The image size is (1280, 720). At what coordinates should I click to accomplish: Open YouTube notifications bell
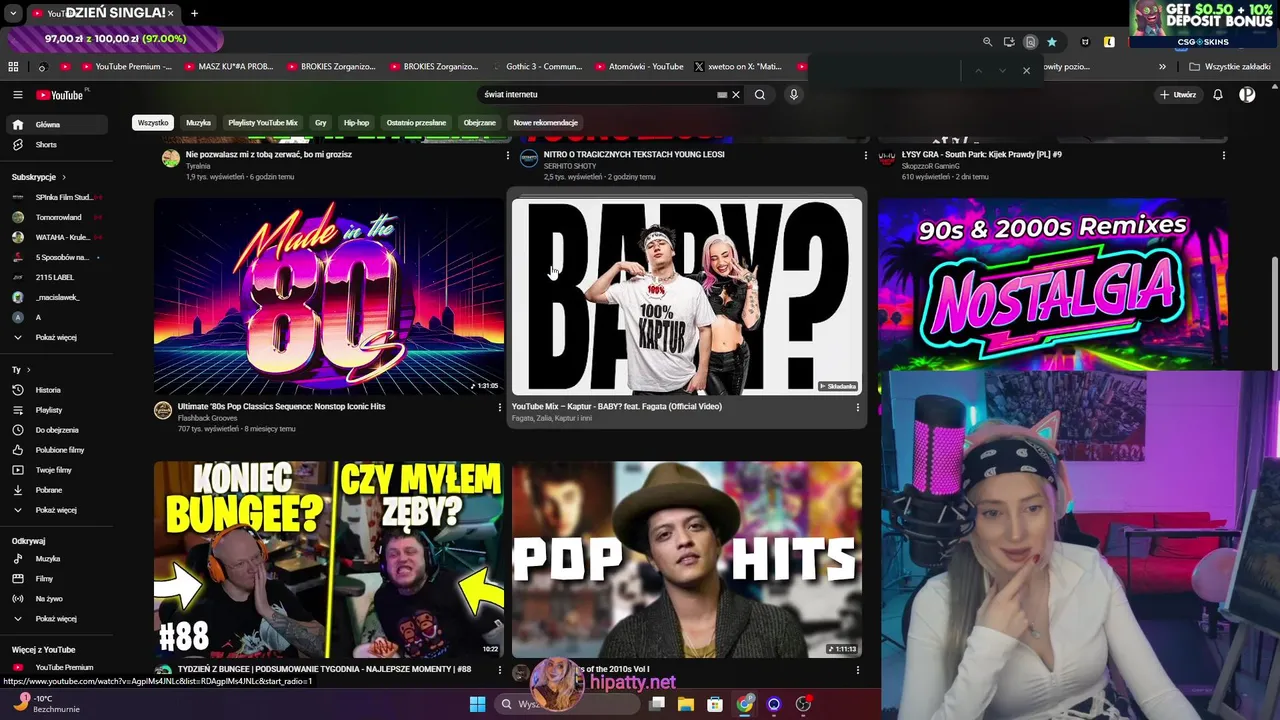coord(1218,95)
